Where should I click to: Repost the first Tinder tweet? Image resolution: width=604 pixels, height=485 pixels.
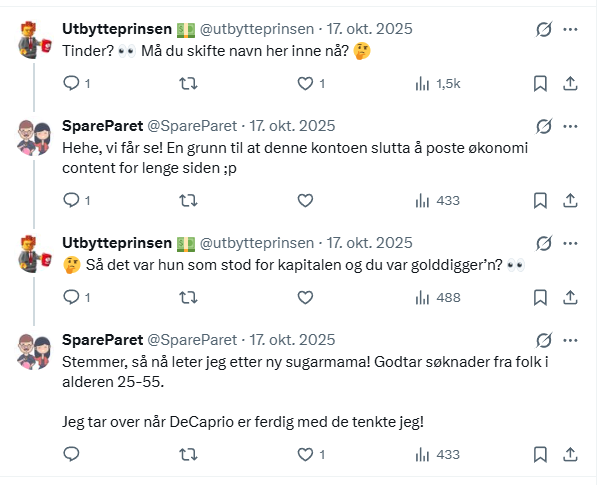coord(187,84)
